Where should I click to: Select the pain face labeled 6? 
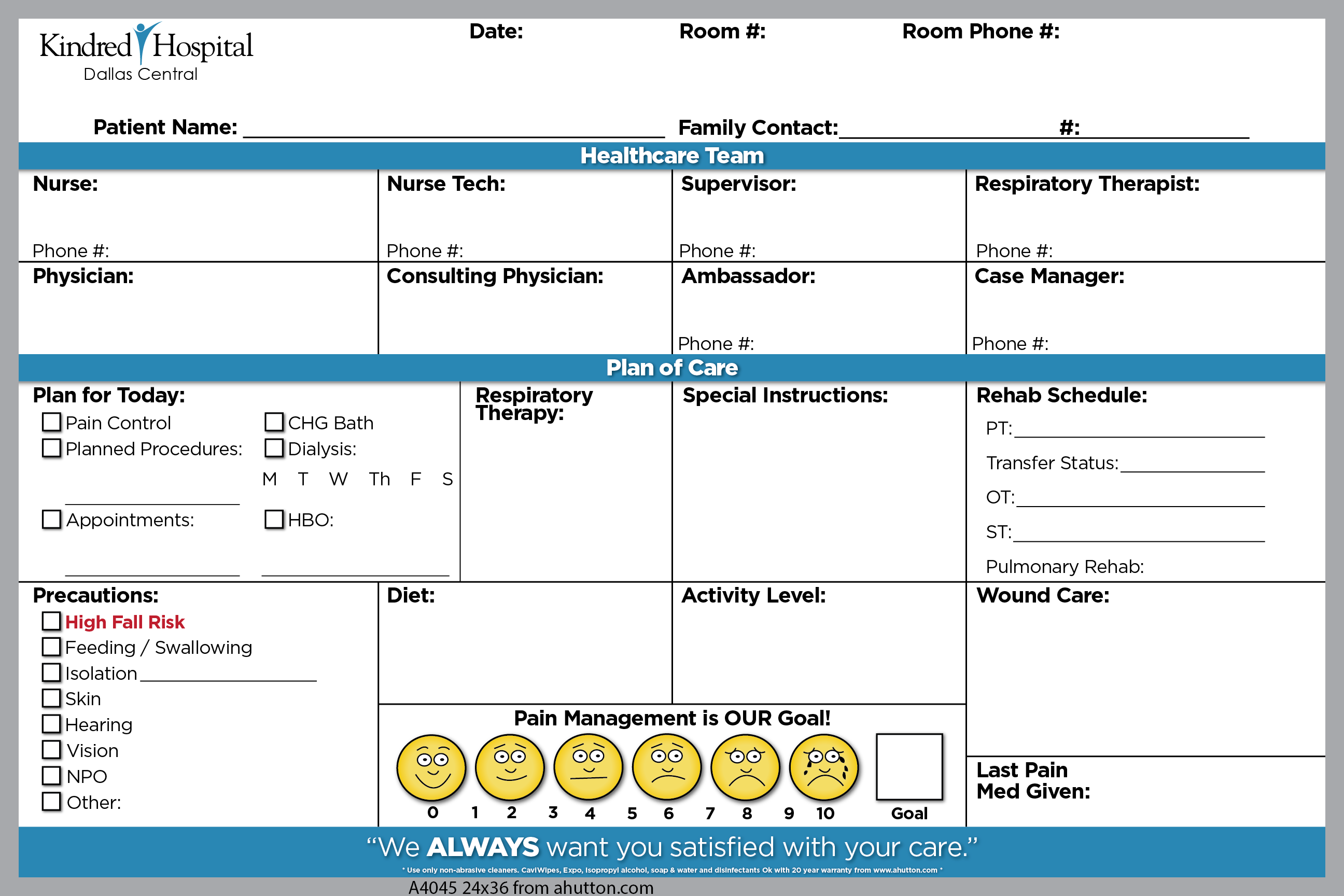[x=667, y=767]
